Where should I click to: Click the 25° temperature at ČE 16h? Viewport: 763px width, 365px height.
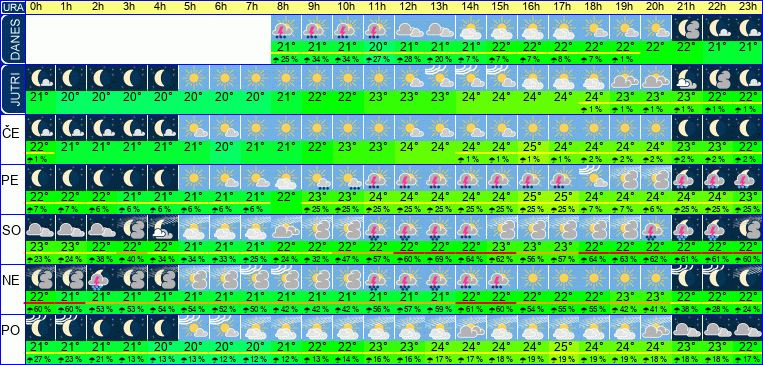point(532,146)
